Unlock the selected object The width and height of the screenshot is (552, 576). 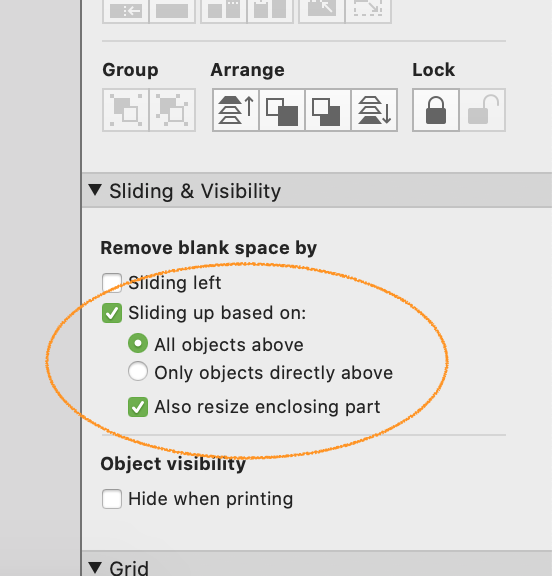tap(483, 110)
